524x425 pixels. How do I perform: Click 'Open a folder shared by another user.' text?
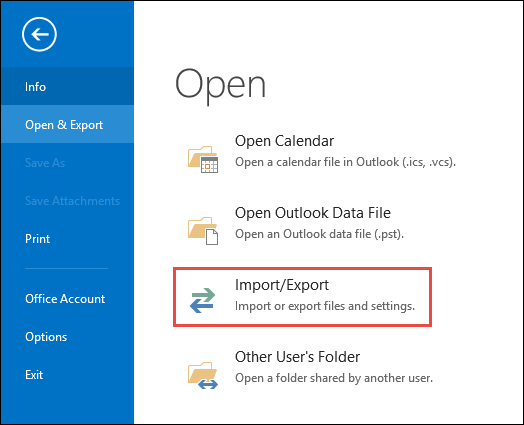[334, 378]
